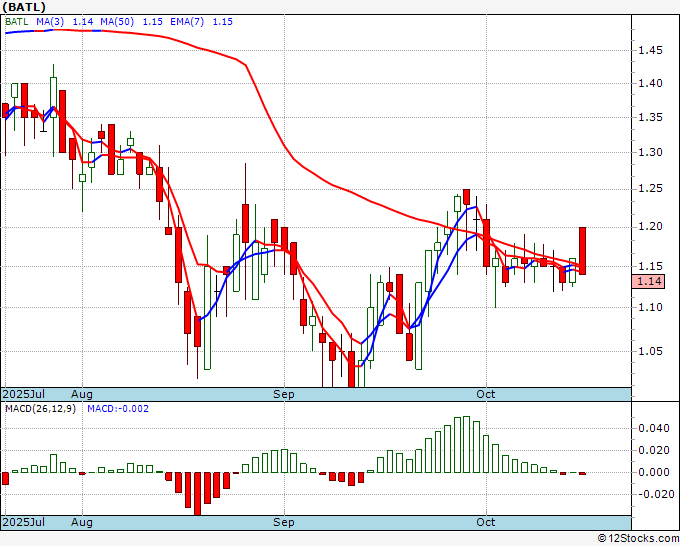
Task: Click the Aug label on MACD axis
Action: pyautogui.click(x=82, y=522)
